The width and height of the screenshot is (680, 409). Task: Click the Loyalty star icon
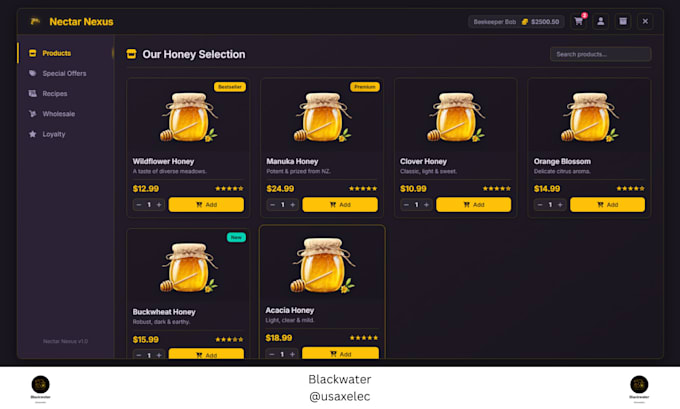pyautogui.click(x=33, y=134)
